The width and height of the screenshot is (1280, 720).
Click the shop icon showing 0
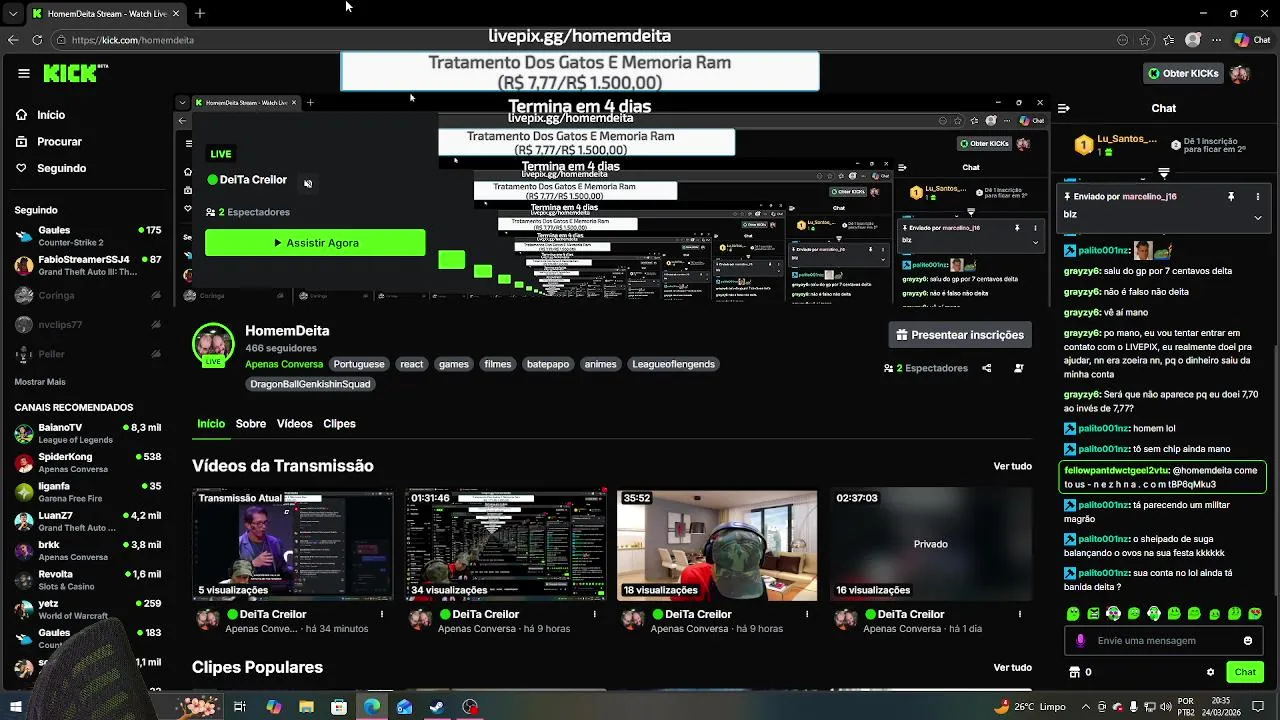1079,672
